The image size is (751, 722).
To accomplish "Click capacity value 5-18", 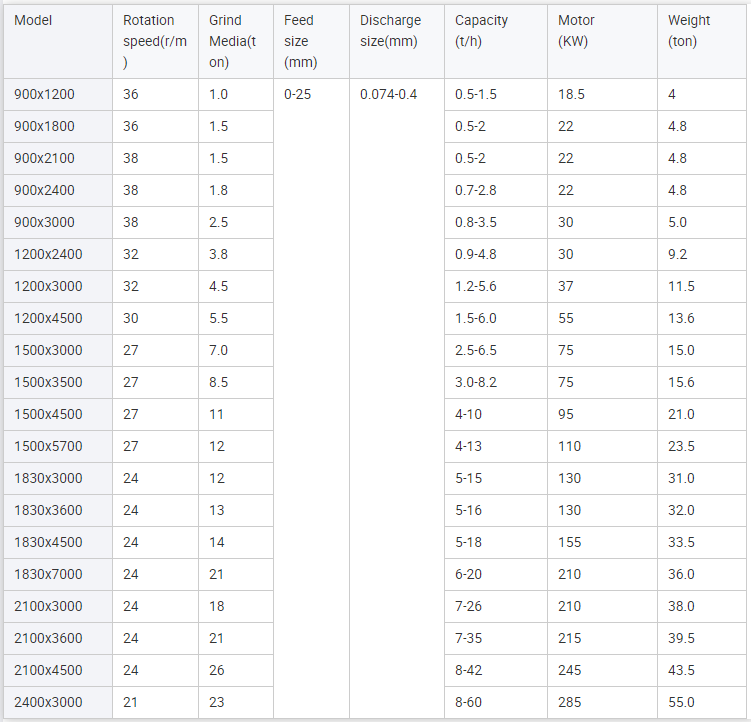I will coord(468,542).
